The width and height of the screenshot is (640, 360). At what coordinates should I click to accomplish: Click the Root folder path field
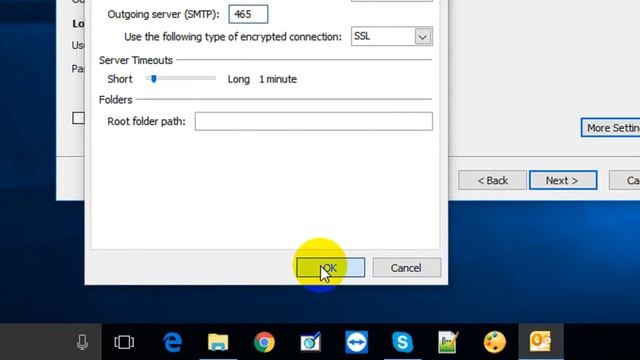pos(313,121)
